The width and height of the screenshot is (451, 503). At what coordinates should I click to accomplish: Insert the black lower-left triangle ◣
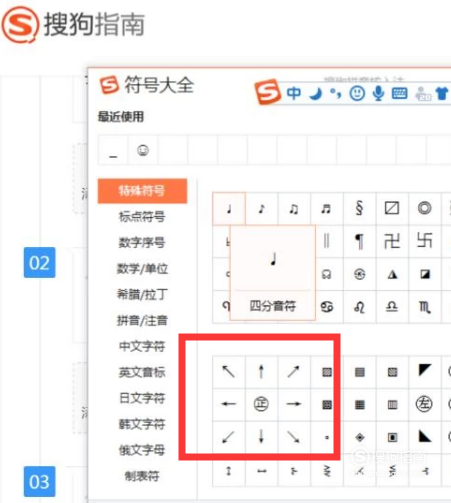pos(424,437)
